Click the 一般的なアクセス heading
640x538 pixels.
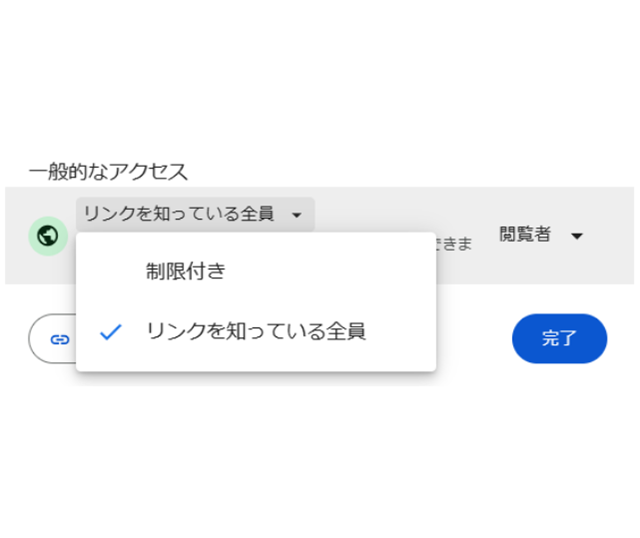click(x=108, y=171)
